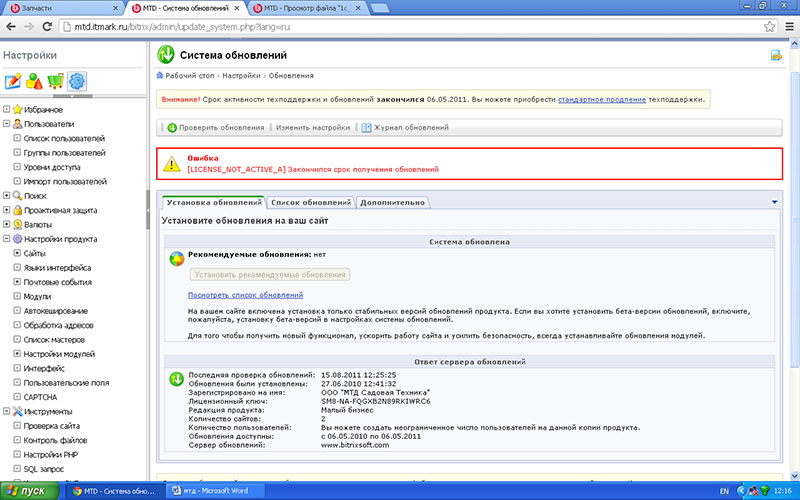The width and height of the screenshot is (800, 500).
Task: Click the home icon in the breadcrumb
Action: pyautogui.click(x=161, y=75)
